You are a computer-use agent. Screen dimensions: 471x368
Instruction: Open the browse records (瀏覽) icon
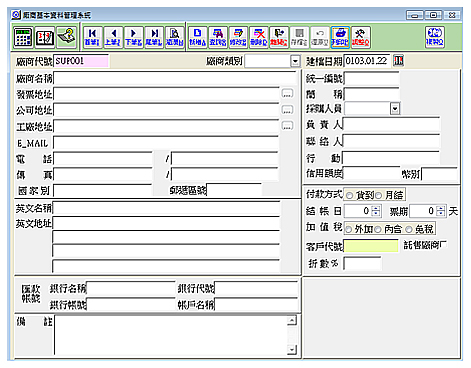pyautogui.click(x=174, y=37)
